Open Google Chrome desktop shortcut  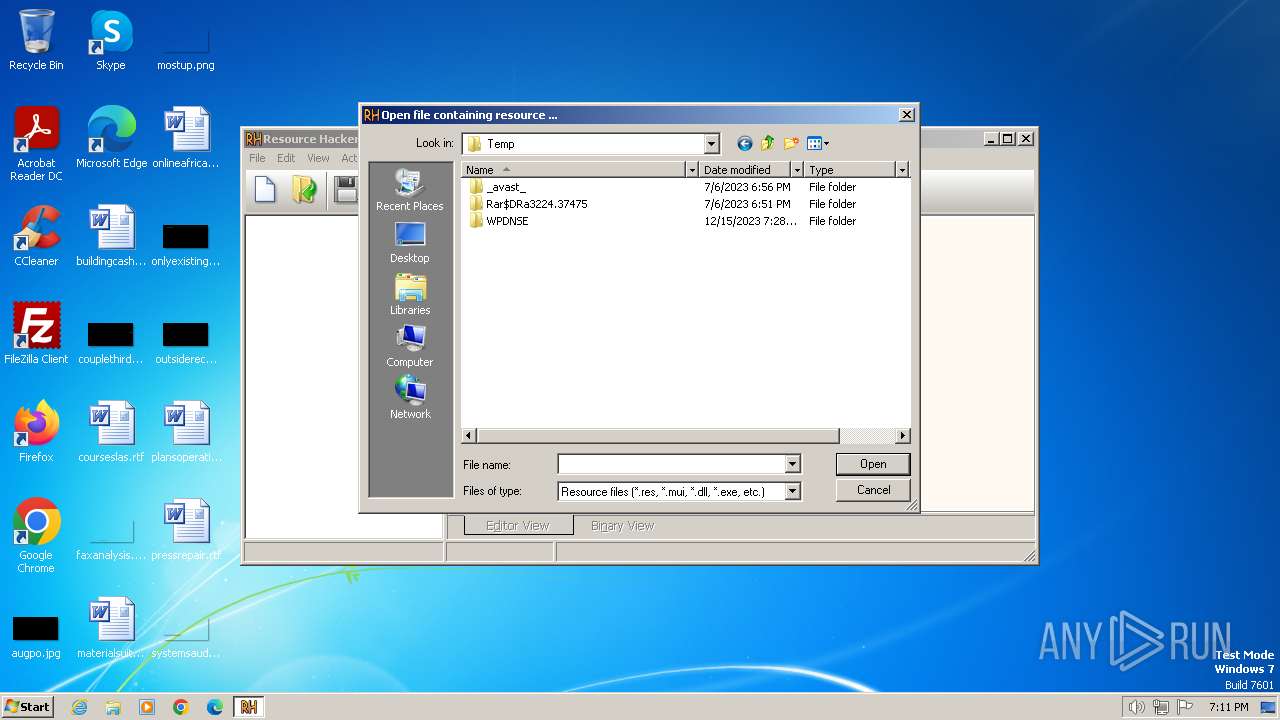[x=36, y=536]
